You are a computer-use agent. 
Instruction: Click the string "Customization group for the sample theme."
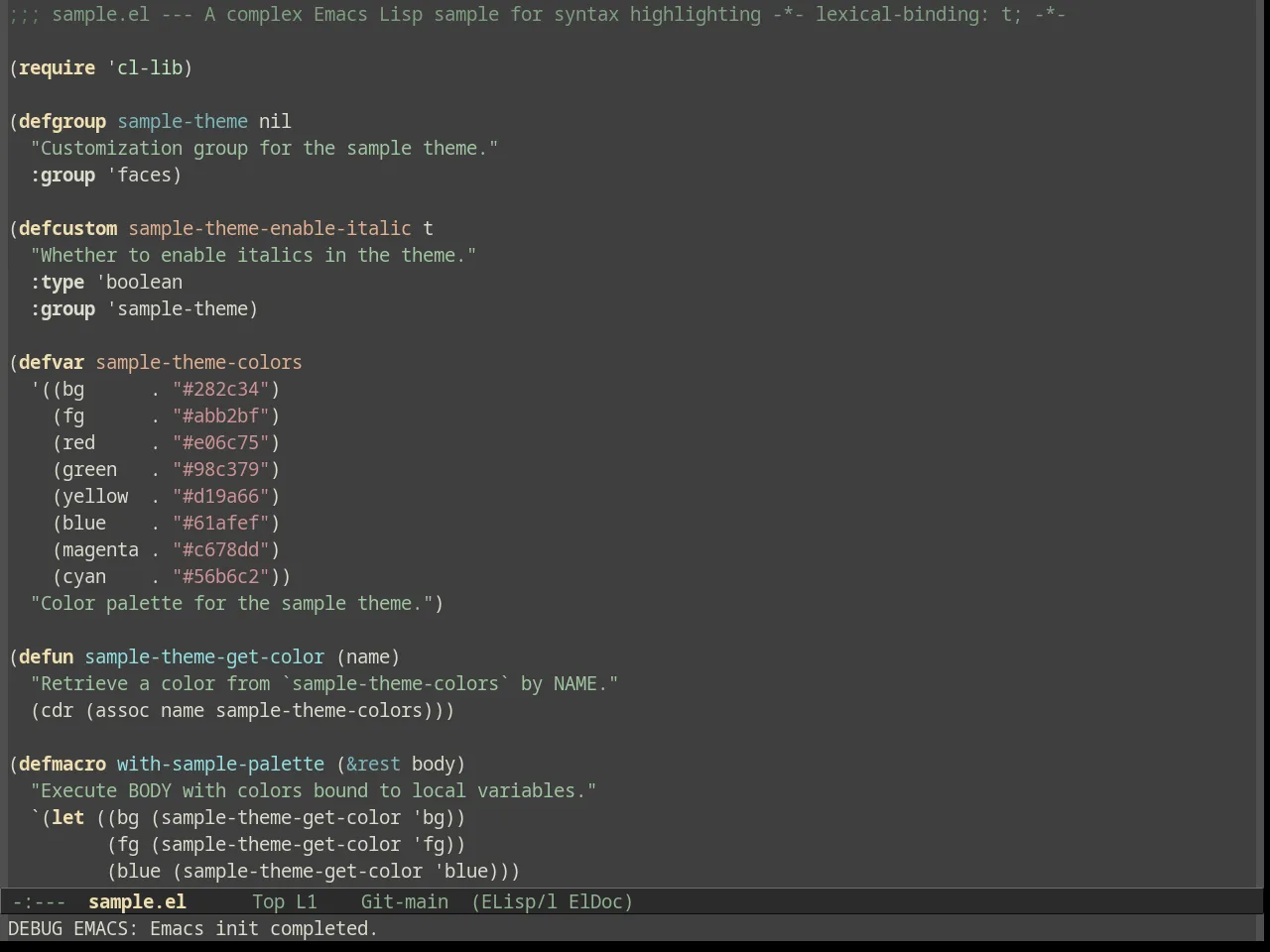pos(264,148)
